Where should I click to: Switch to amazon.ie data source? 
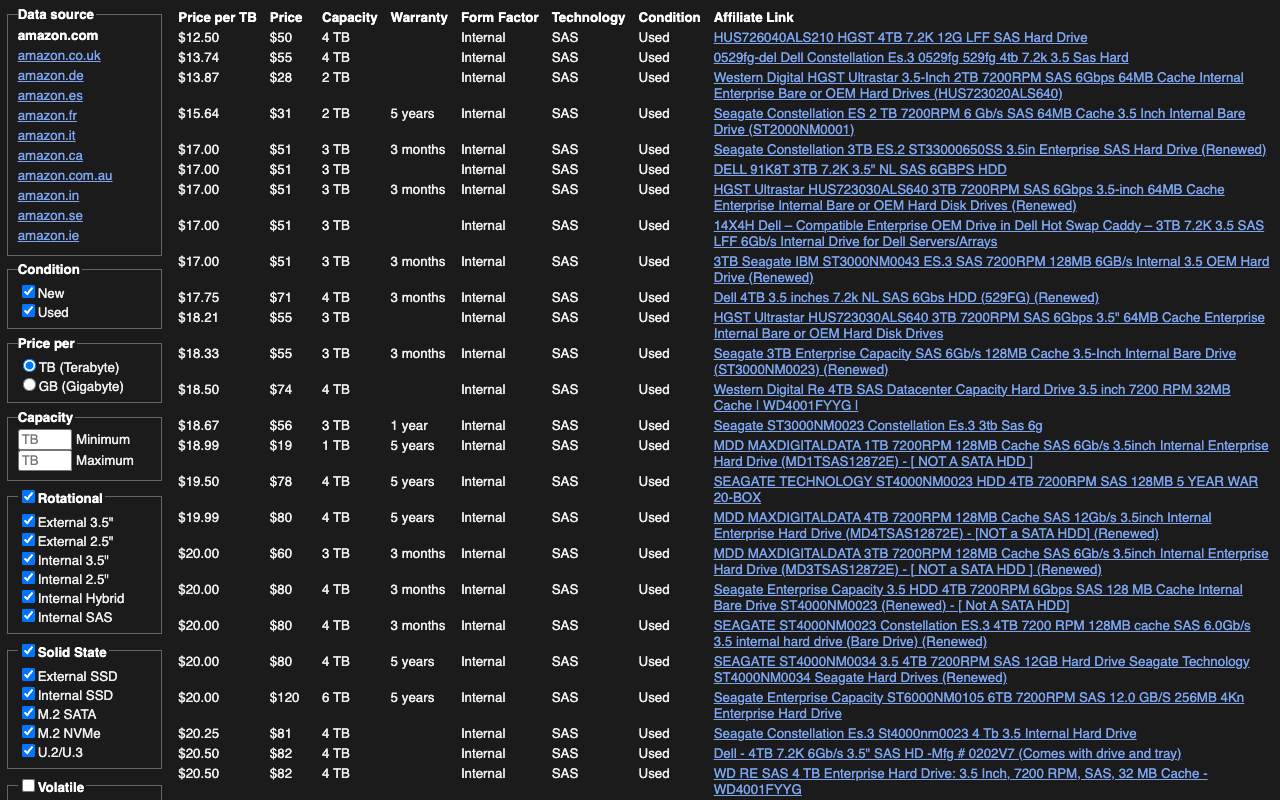pos(48,236)
